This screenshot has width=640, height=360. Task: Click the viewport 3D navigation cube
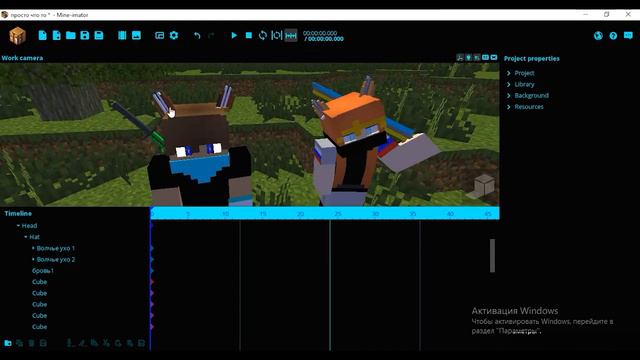coord(484,186)
